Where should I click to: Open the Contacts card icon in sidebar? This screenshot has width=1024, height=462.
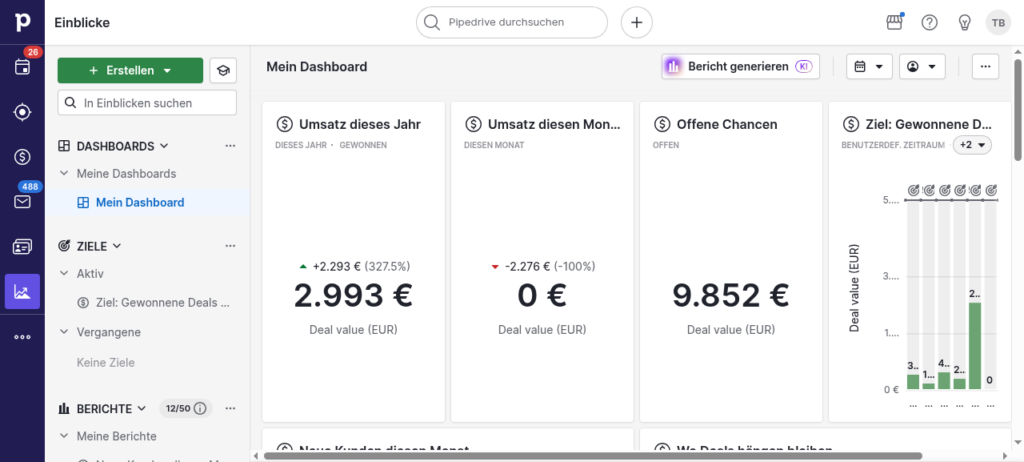point(22,246)
